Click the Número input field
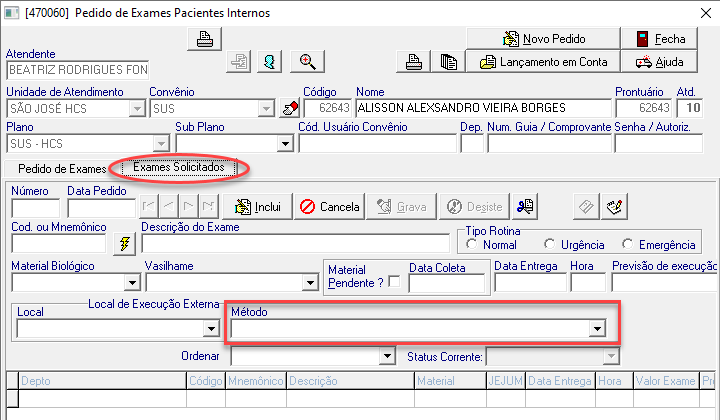Screen dimensions: 720x420 pyautogui.click(x=35, y=208)
